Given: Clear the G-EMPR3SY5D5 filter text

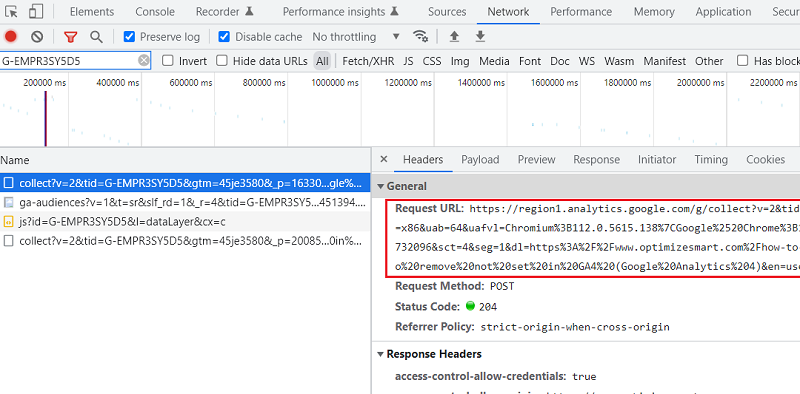Looking at the screenshot, I should [x=144, y=61].
